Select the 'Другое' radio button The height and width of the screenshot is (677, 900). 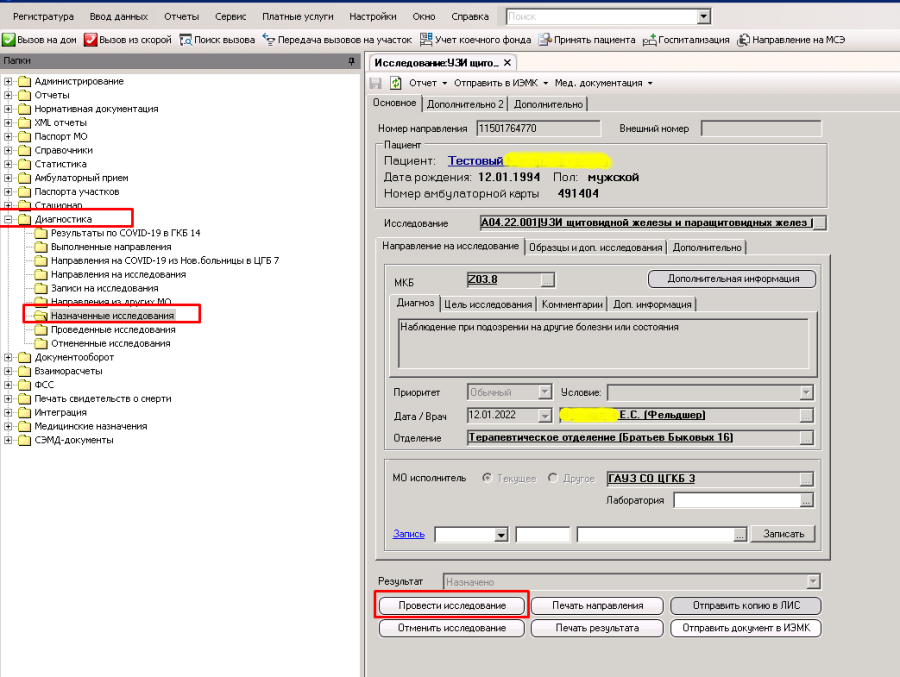[x=553, y=478]
